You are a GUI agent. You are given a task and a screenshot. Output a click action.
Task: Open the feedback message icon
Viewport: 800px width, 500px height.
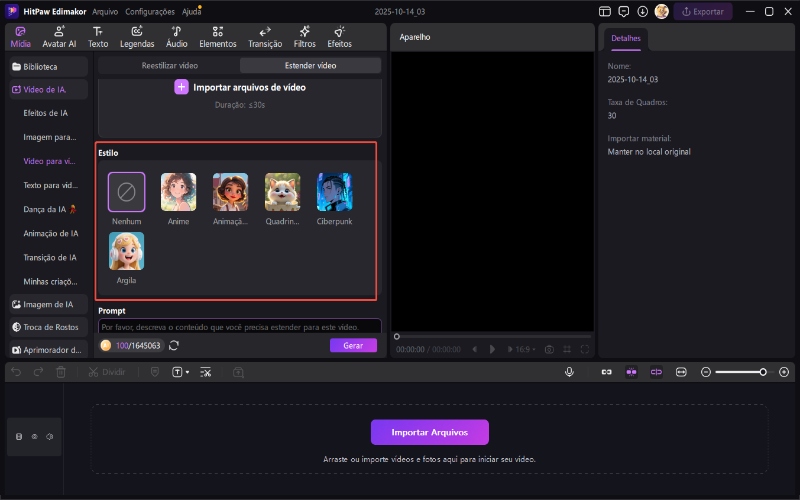coord(623,11)
